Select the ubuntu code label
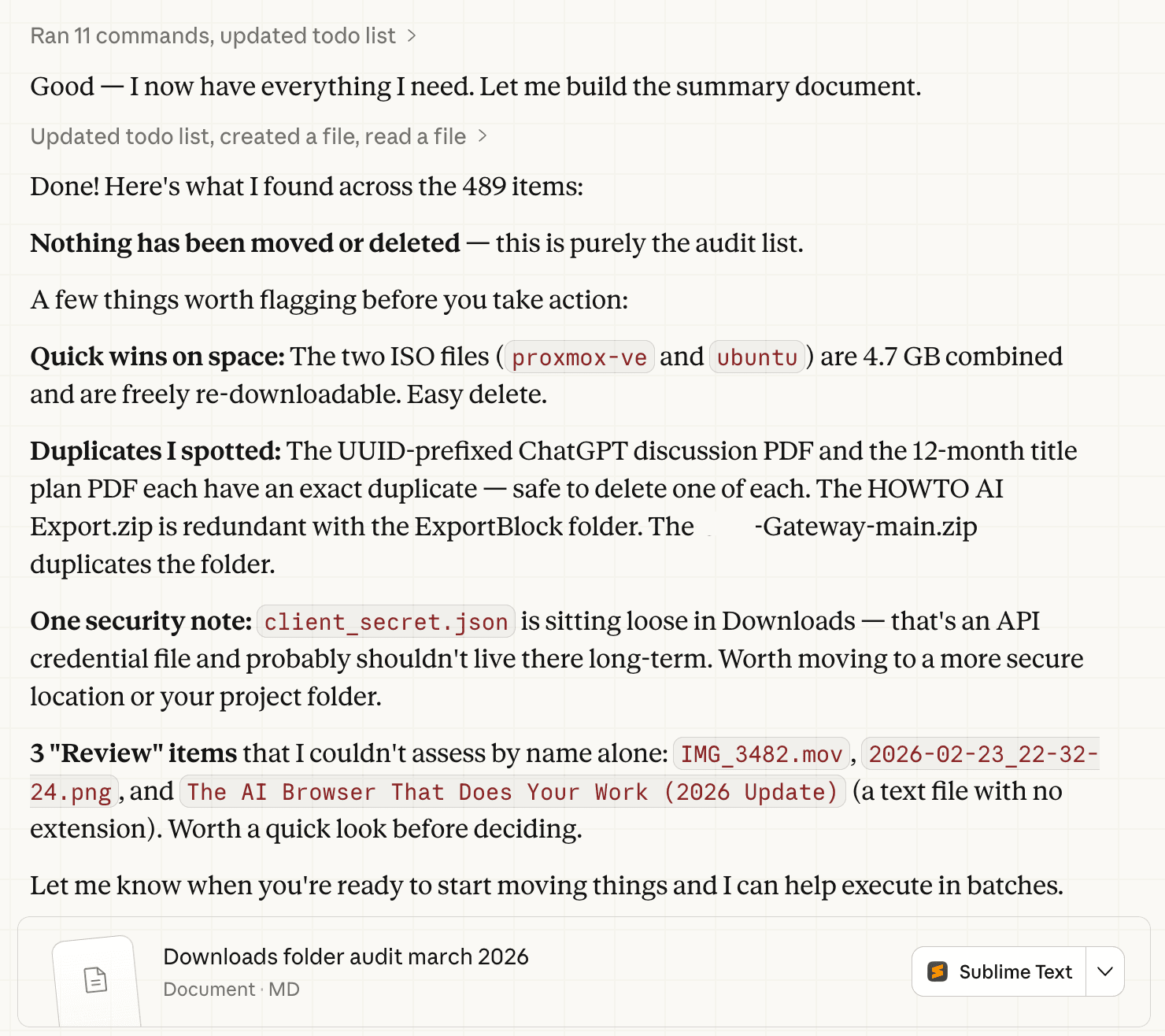1165x1036 pixels. click(x=757, y=357)
